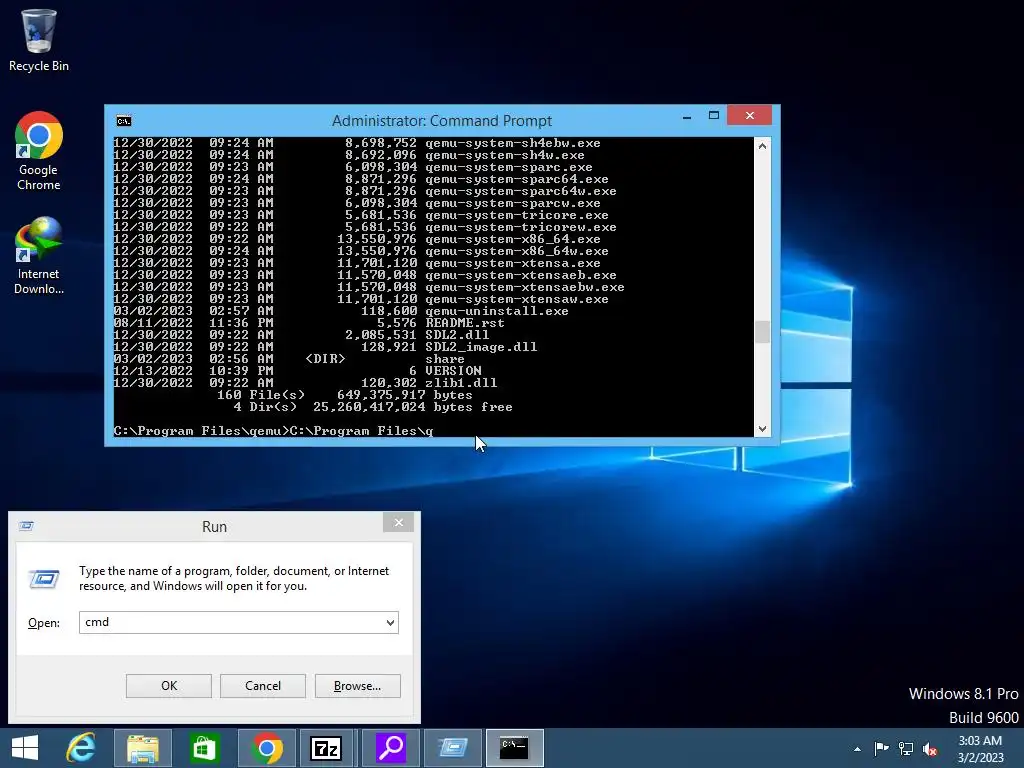The width and height of the screenshot is (1024, 768).
Task: Open 7-Zip from the taskbar
Action: 327,748
